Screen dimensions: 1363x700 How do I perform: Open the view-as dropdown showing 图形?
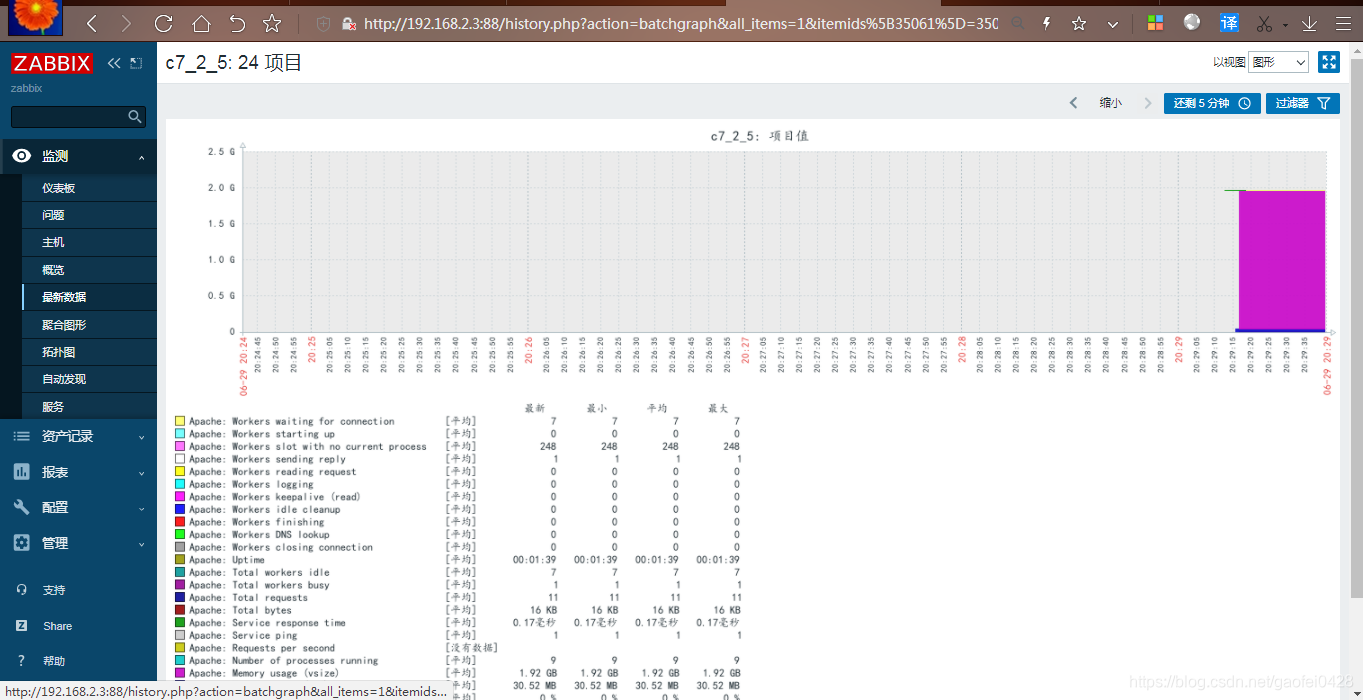[x=1279, y=62]
